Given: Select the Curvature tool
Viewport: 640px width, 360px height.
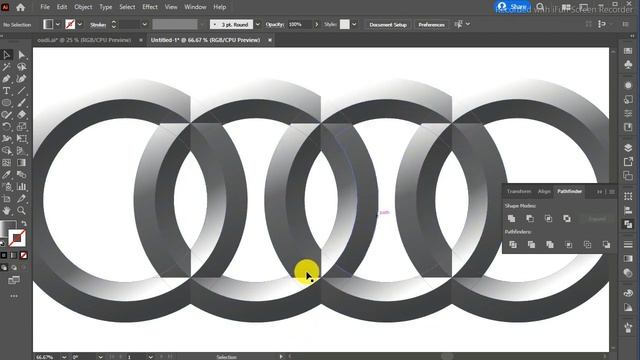Looking at the screenshot, I should click(x=21, y=79).
